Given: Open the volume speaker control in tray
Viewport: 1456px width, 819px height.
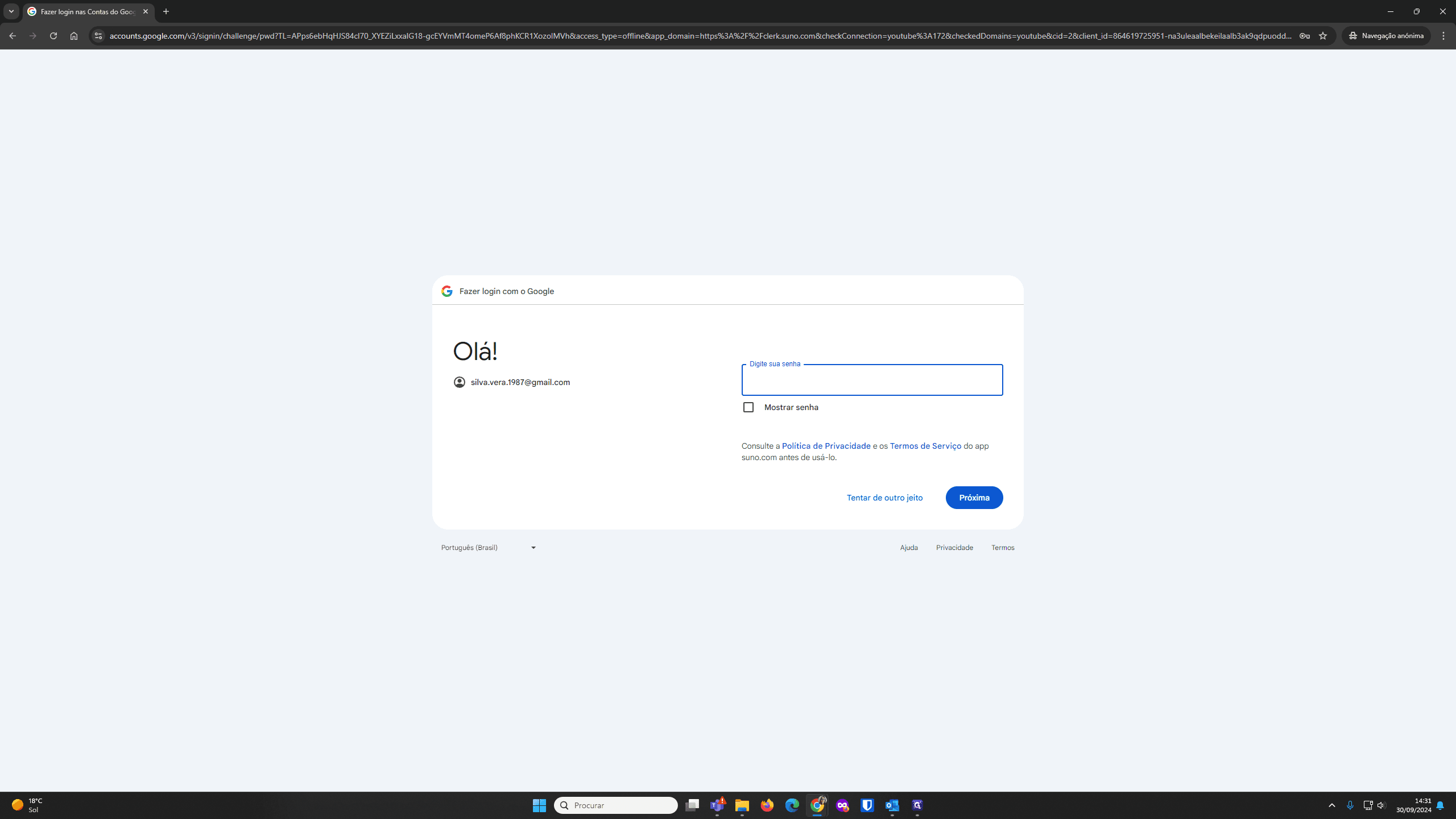Looking at the screenshot, I should pyautogui.click(x=1381, y=805).
